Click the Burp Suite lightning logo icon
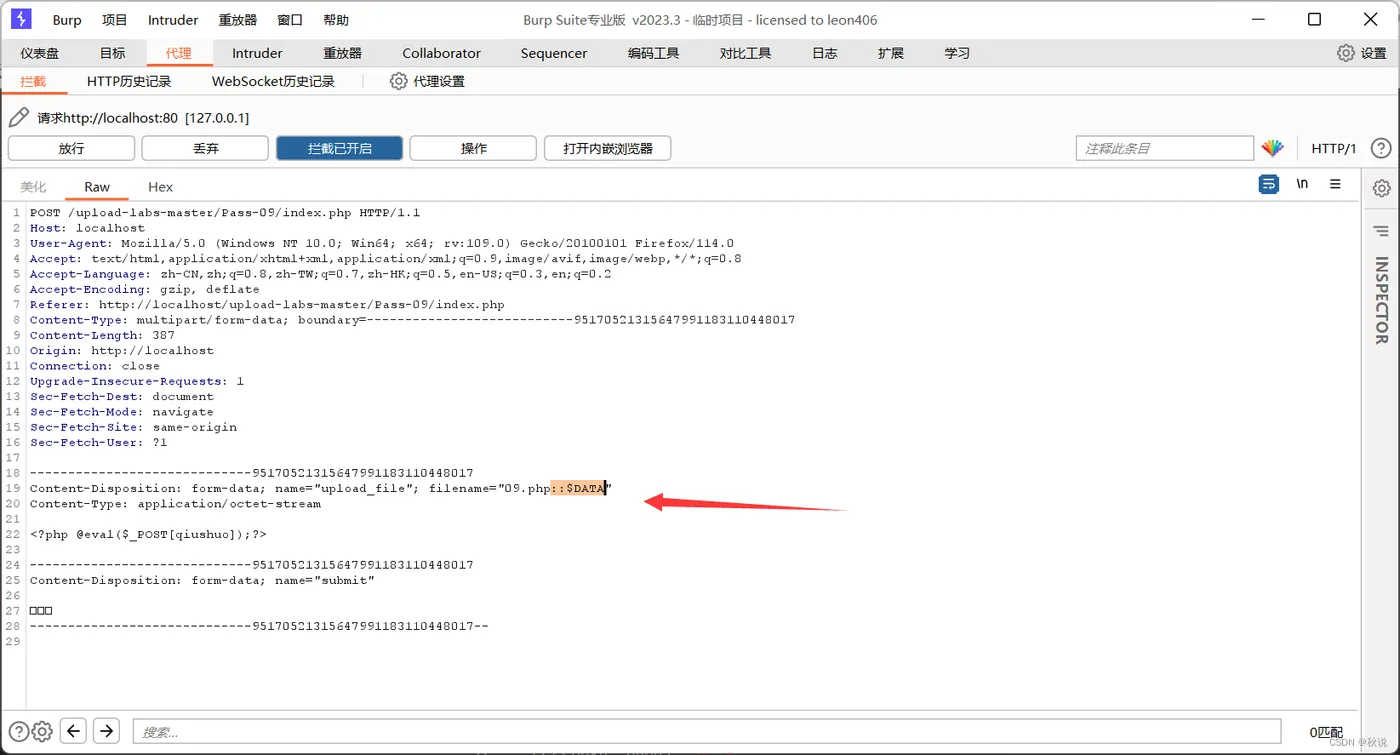Screen dimensions: 1400x755 [x=20, y=19]
